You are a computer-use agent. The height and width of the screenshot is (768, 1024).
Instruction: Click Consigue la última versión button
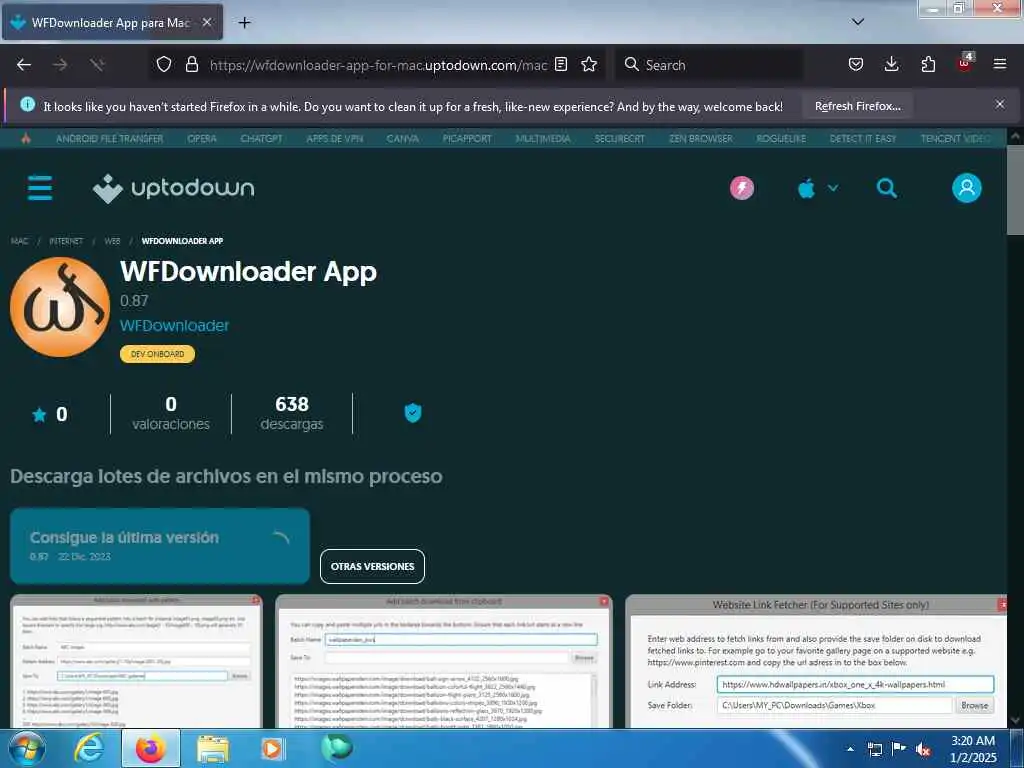coord(160,546)
